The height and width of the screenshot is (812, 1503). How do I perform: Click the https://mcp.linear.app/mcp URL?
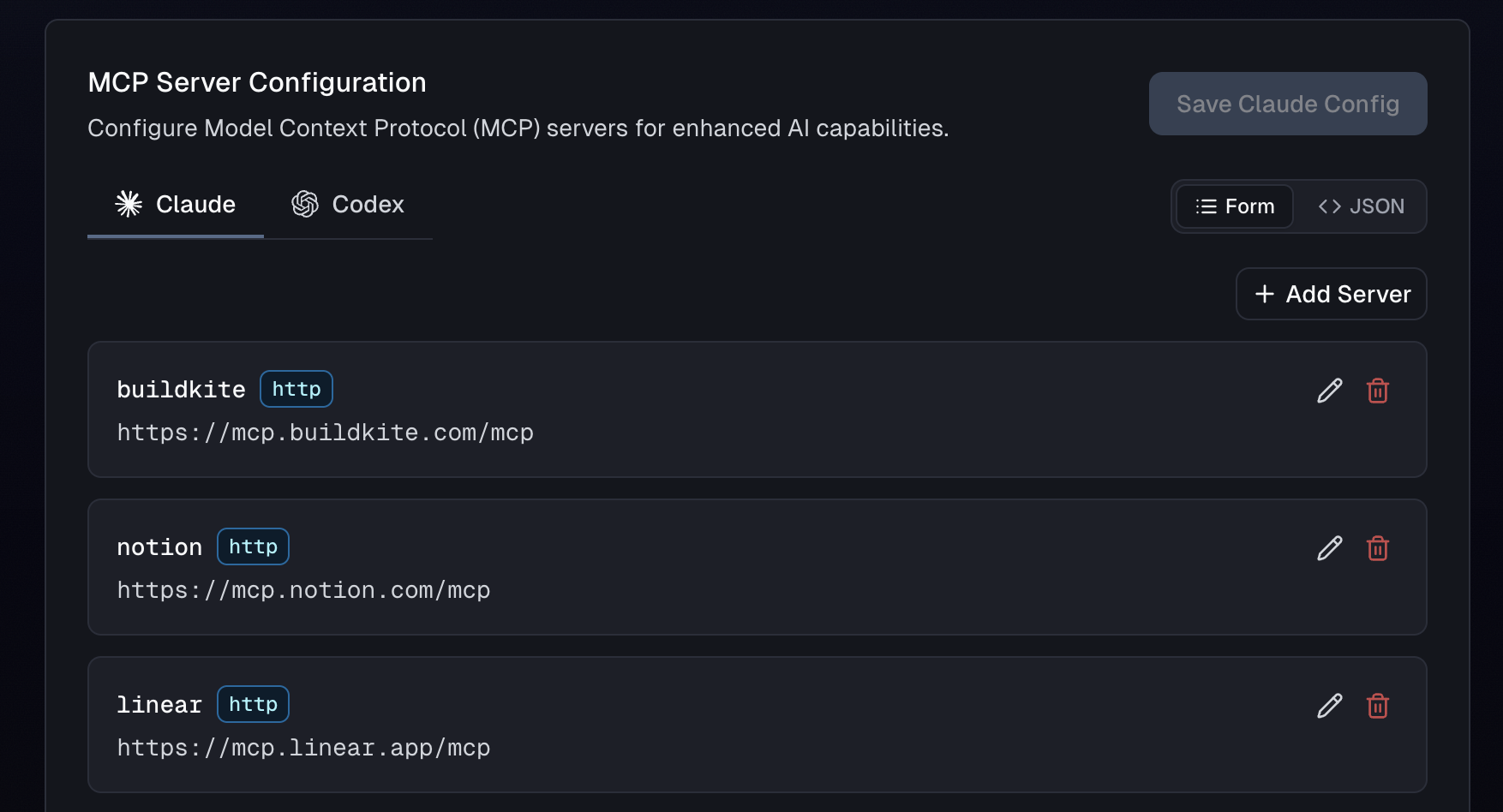pyautogui.click(x=303, y=748)
